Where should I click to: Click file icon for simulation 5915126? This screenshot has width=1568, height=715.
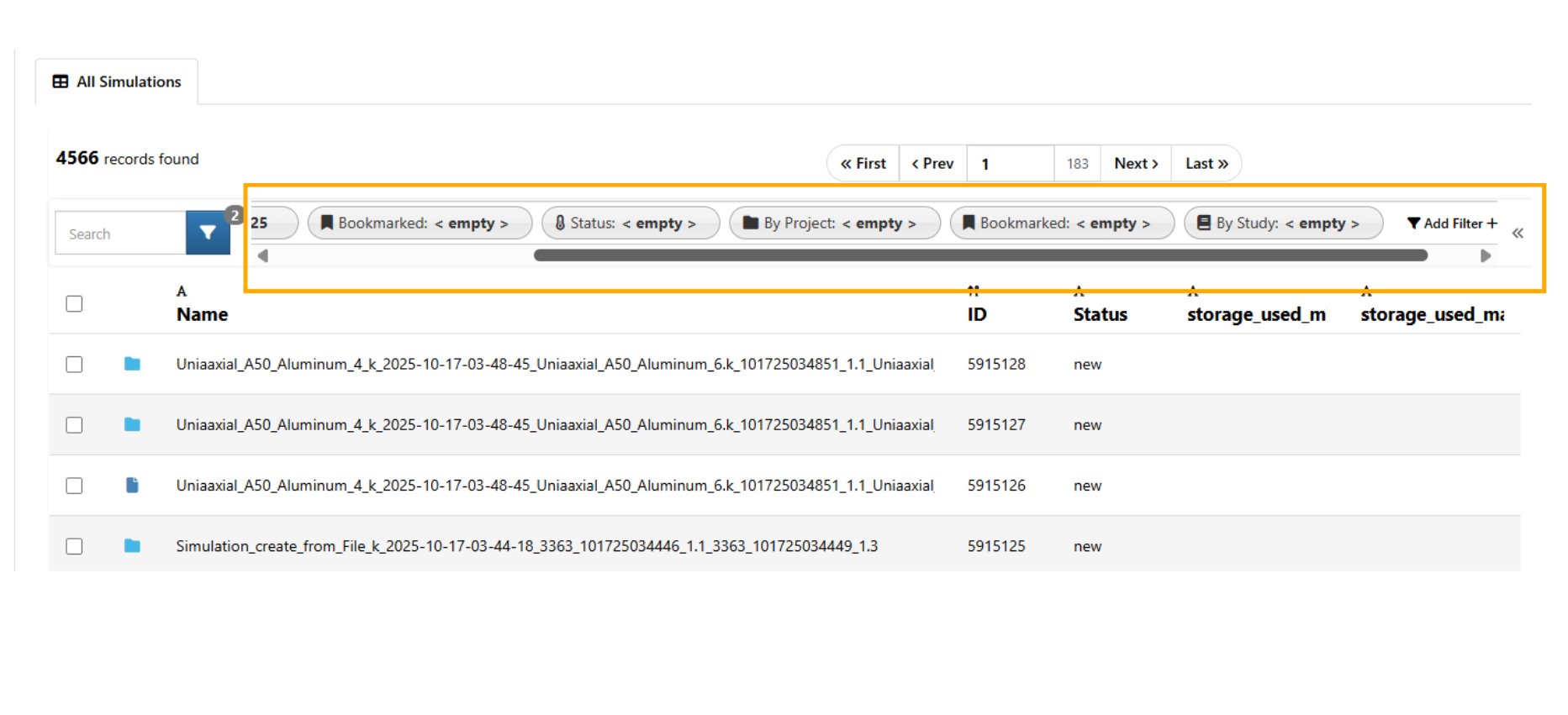[x=132, y=485]
